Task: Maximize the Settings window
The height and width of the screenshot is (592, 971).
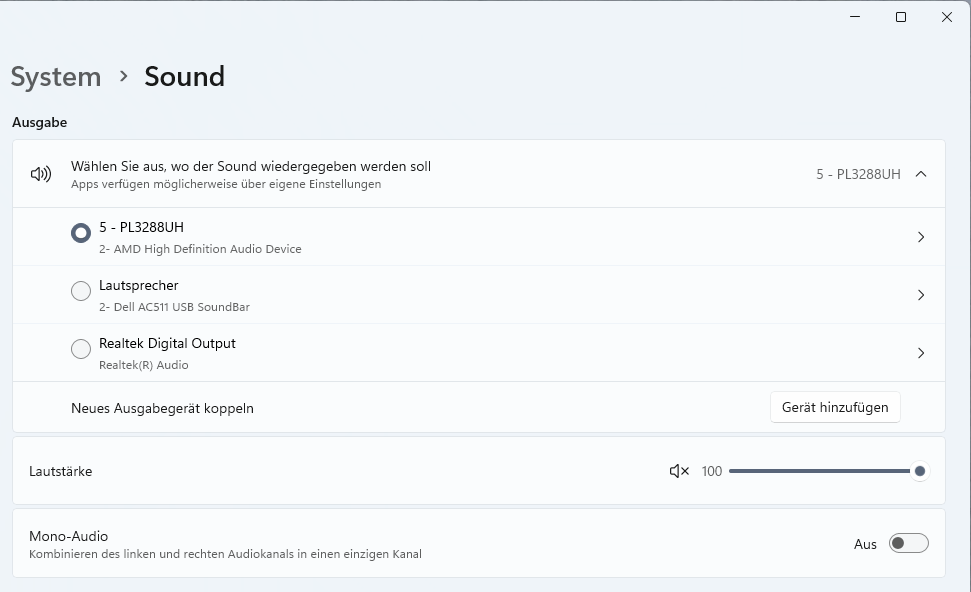Action: pyautogui.click(x=900, y=17)
